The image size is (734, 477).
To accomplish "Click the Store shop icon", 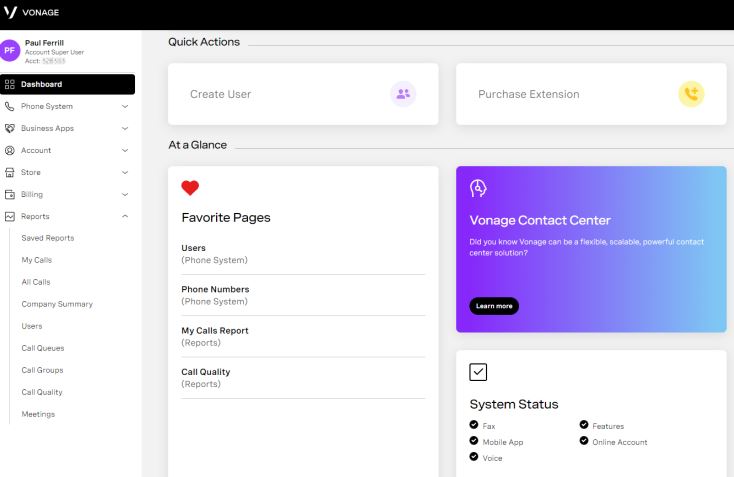I will coord(9,172).
